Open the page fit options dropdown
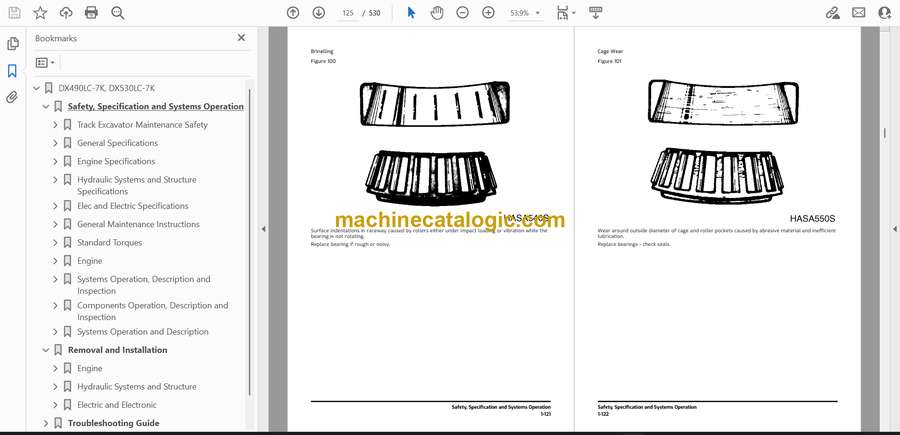This screenshot has width=900, height=435. tap(566, 13)
